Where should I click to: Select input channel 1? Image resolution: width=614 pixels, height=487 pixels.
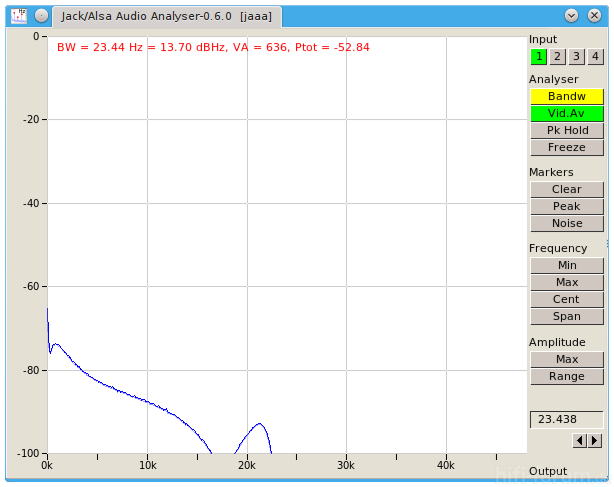tap(539, 57)
